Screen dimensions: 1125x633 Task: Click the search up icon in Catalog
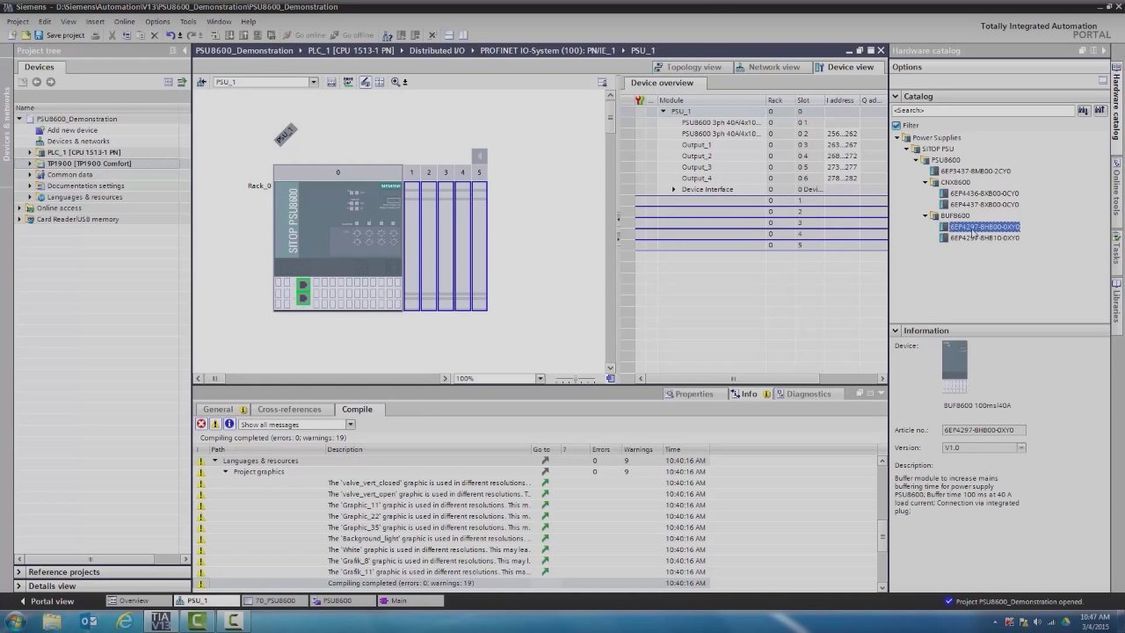click(1100, 111)
